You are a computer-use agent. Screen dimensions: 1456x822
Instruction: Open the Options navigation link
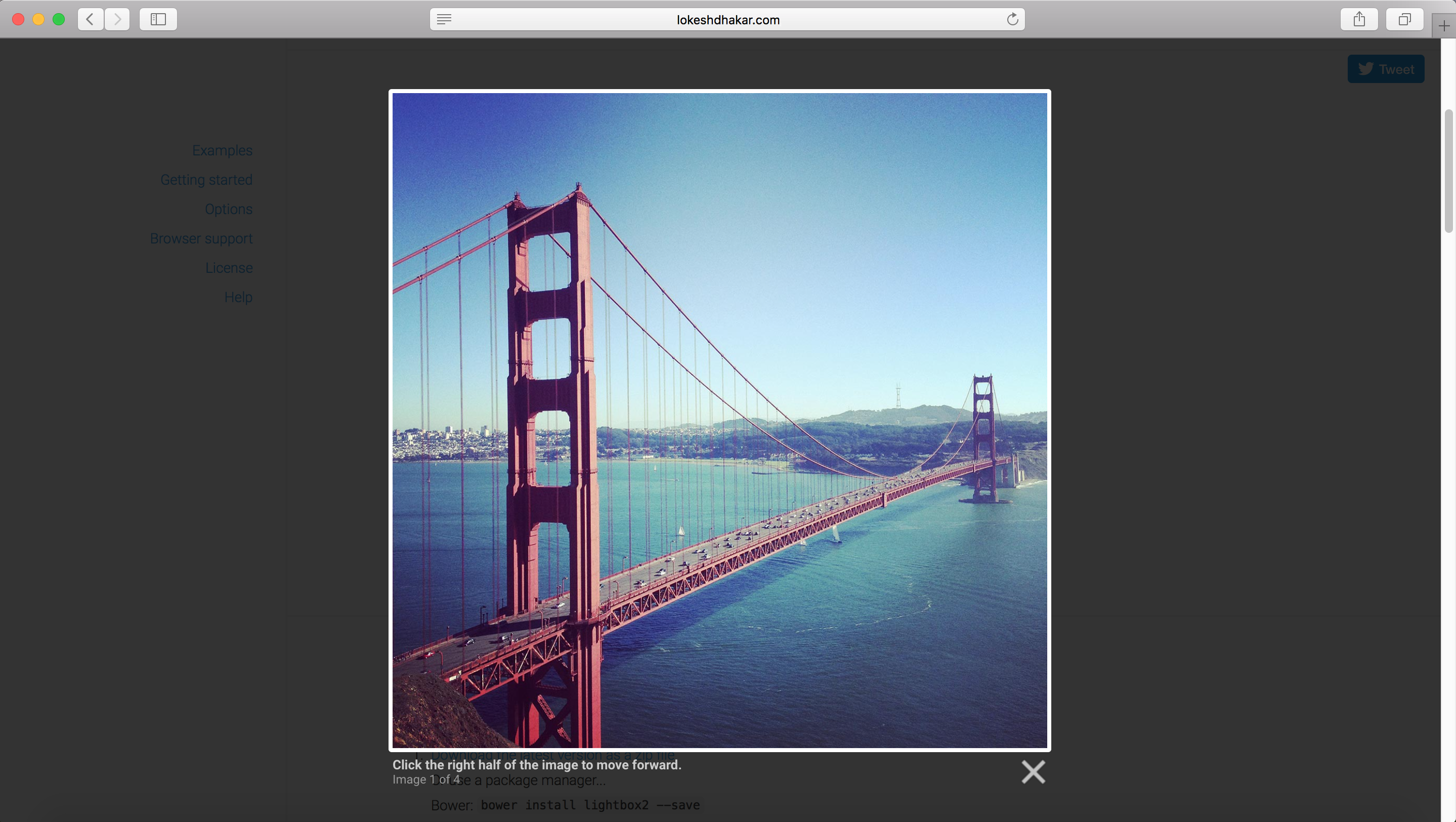click(228, 209)
